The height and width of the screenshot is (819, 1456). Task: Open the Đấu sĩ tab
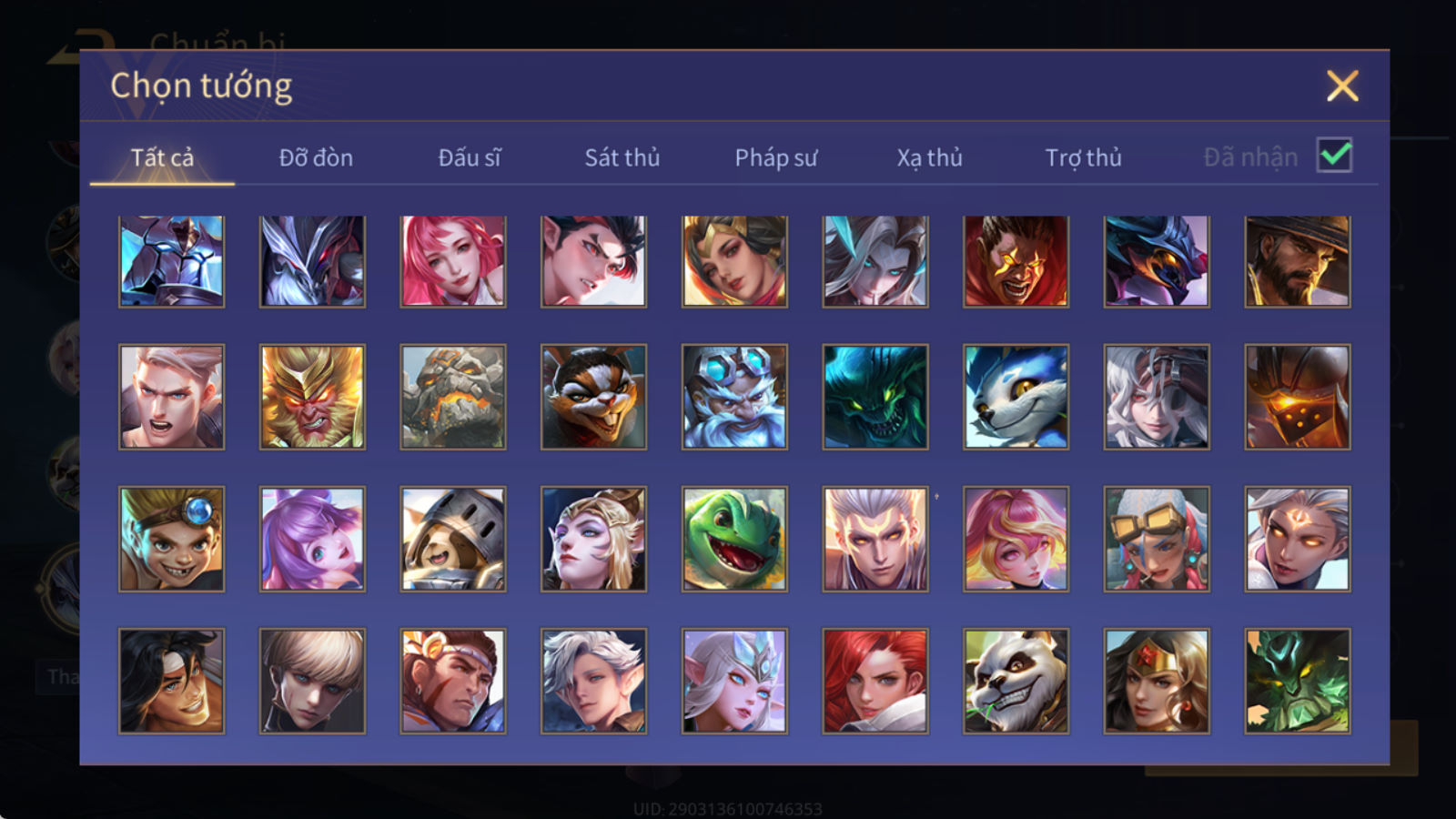coord(469,157)
